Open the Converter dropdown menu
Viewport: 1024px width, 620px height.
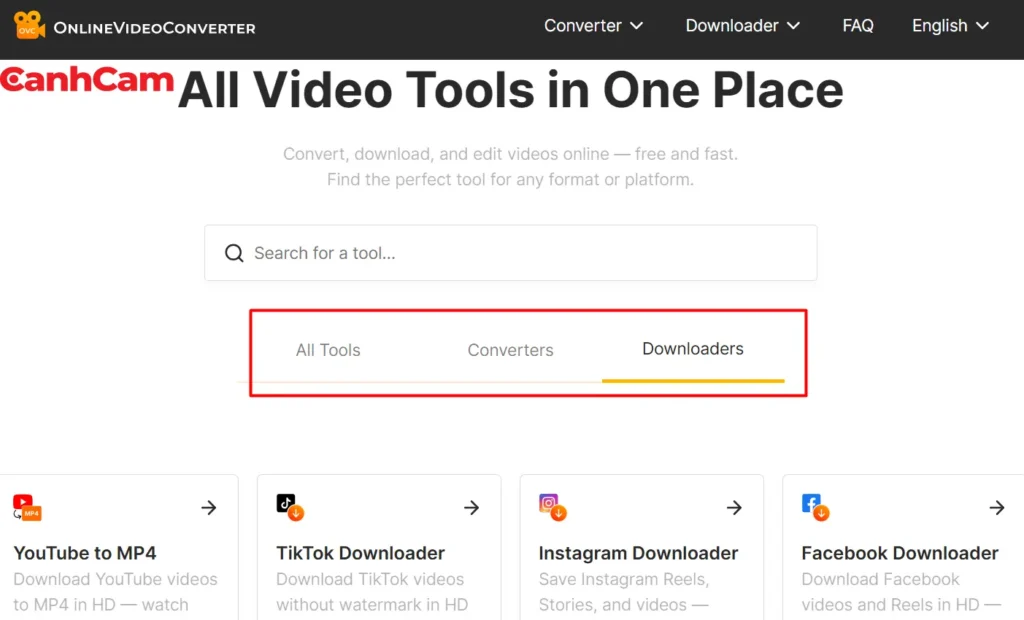pyautogui.click(x=593, y=26)
